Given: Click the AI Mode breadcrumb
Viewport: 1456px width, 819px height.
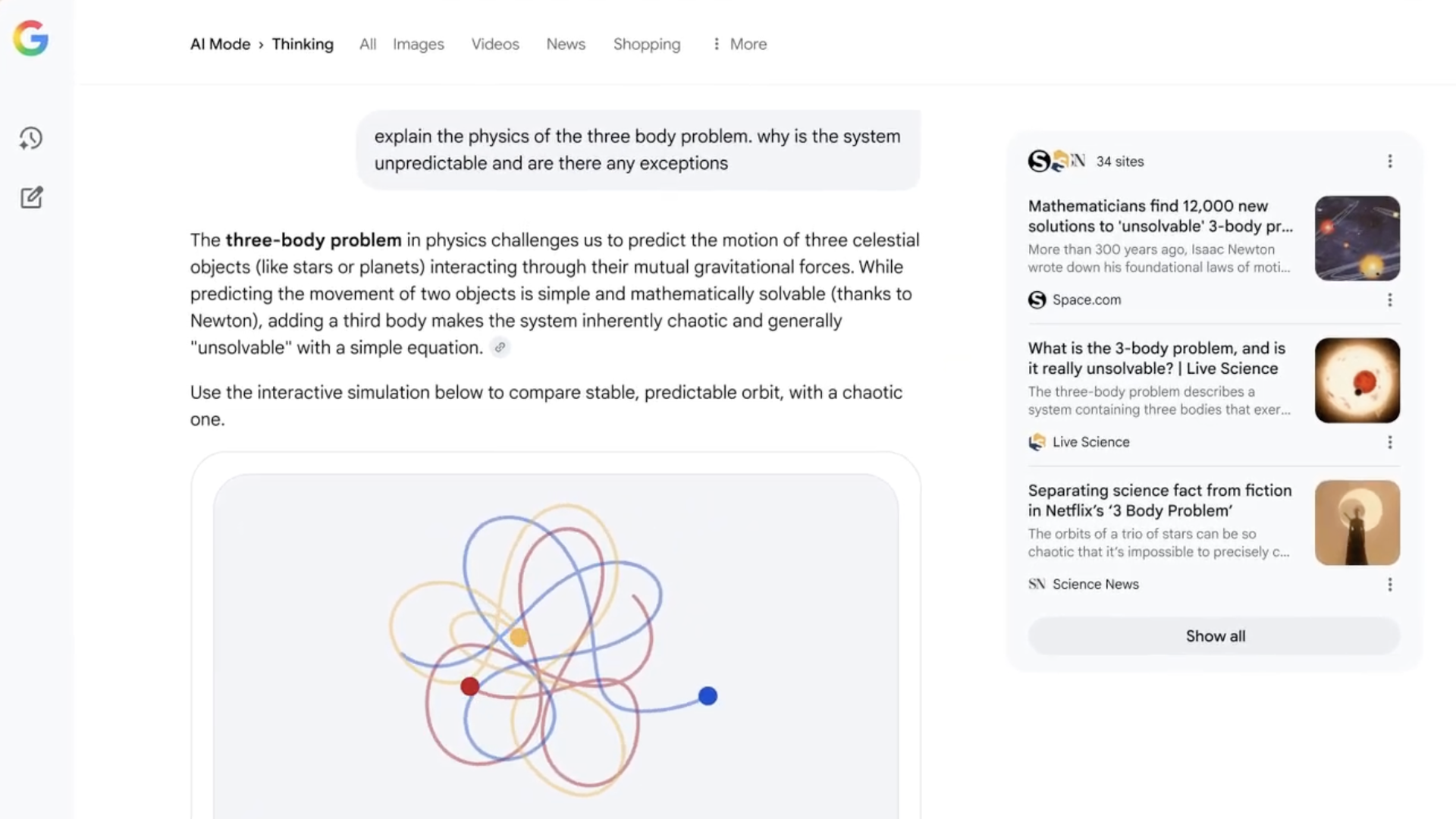Looking at the screenshot, I should 219,44.
